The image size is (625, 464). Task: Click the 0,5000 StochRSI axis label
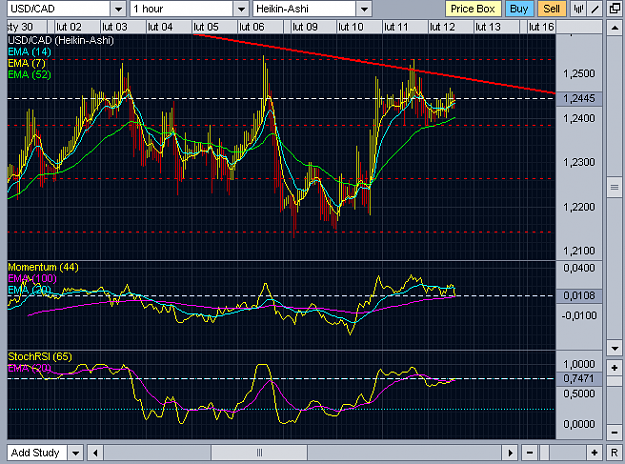(x=579, y=394)
